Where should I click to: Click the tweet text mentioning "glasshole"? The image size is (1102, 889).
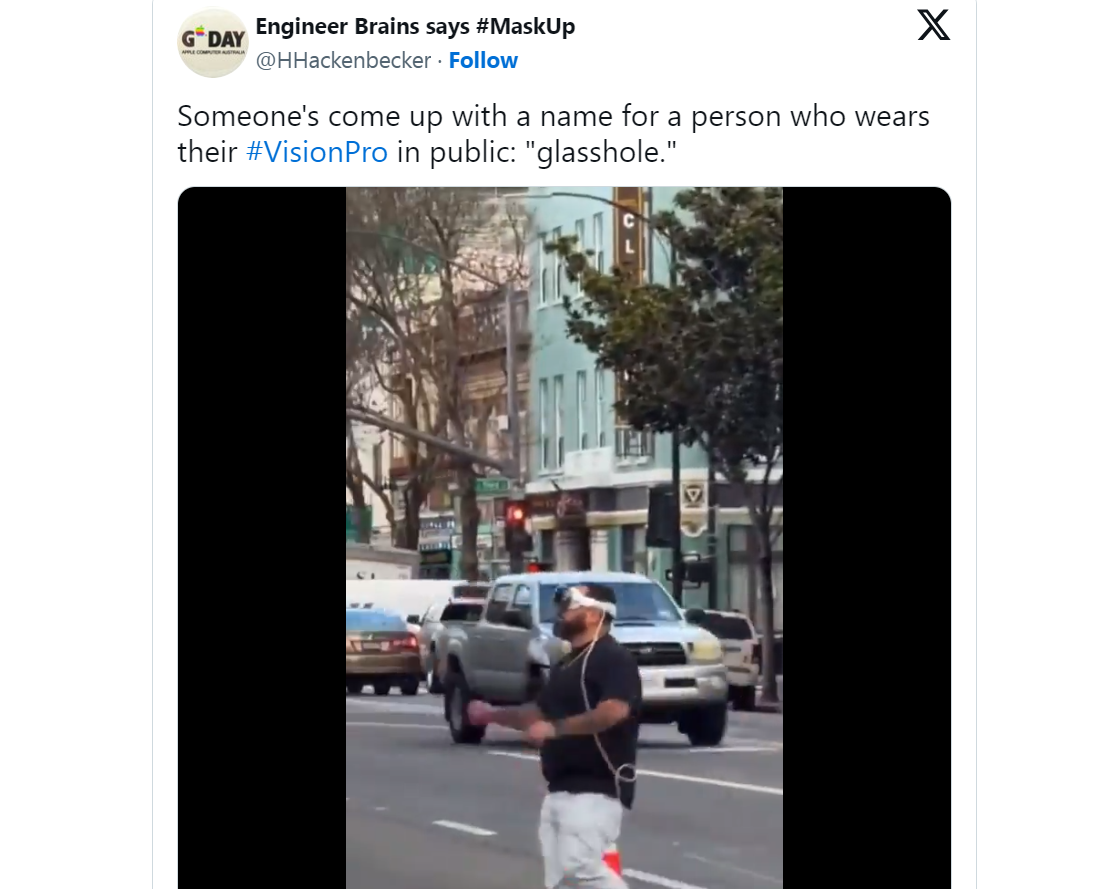click(554, 134)
